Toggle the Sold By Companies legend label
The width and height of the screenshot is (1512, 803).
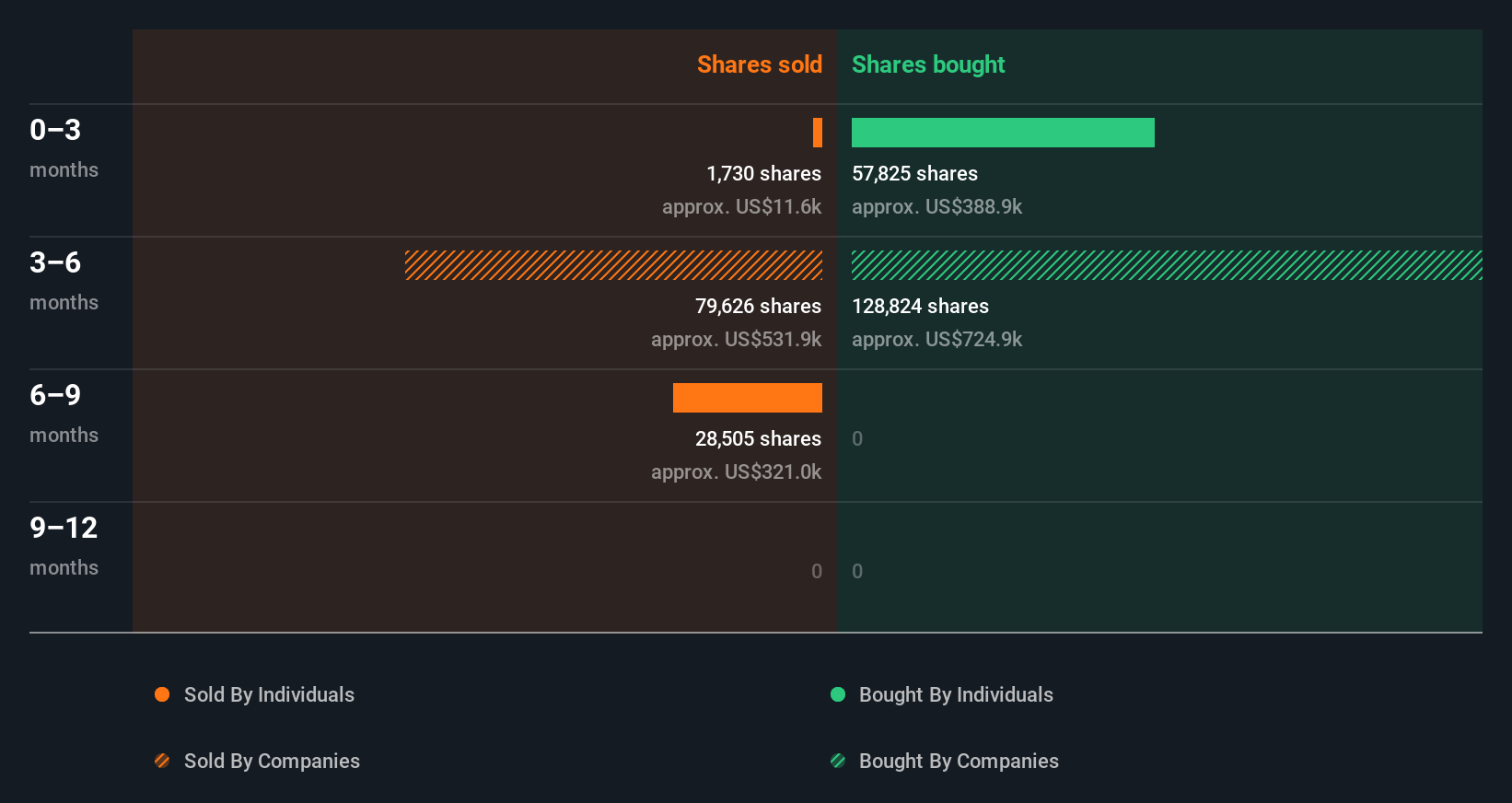pos(272,761)
